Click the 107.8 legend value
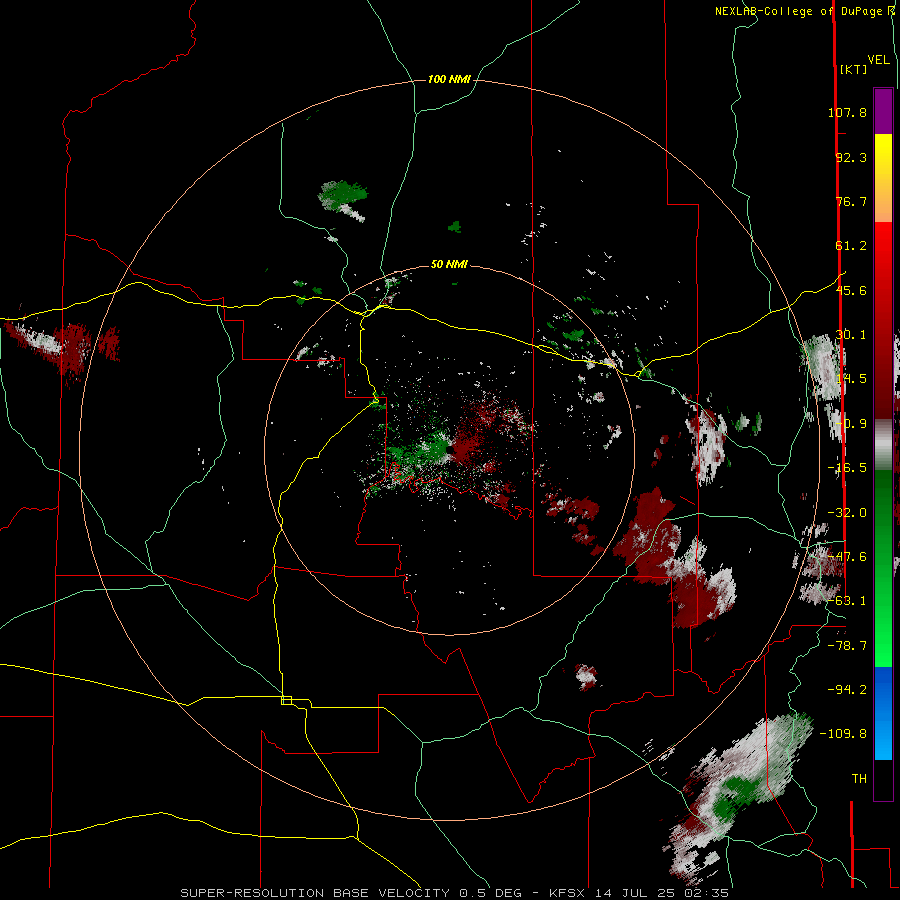Viewport: 900px width, 900px height. coord(847,112)
